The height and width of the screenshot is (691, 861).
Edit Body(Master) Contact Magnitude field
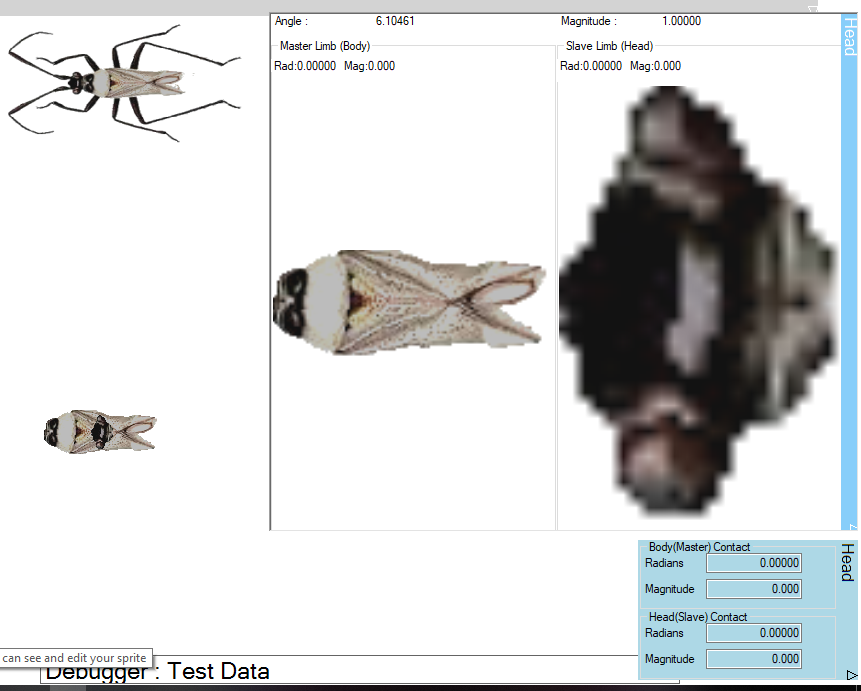[753, 589]
